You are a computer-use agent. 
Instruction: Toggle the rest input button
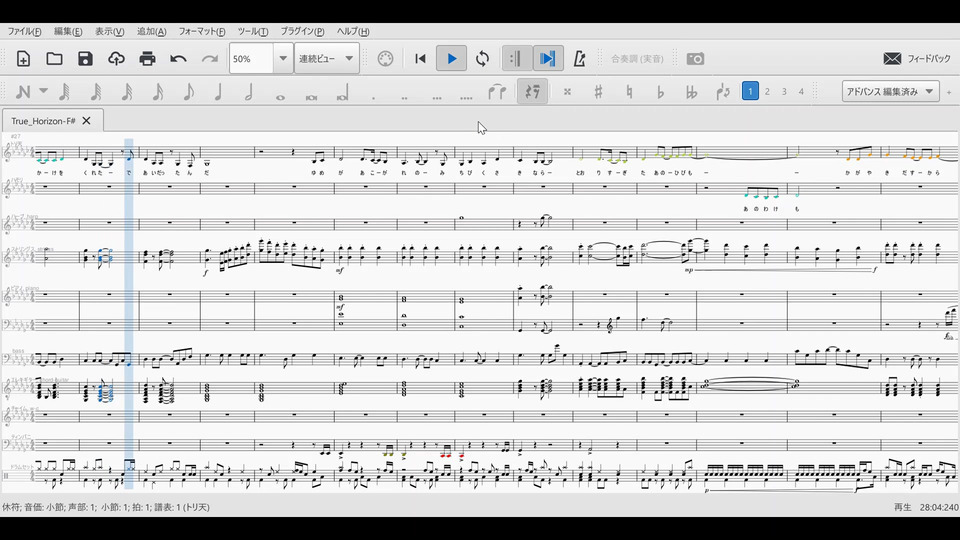[532, 91]
